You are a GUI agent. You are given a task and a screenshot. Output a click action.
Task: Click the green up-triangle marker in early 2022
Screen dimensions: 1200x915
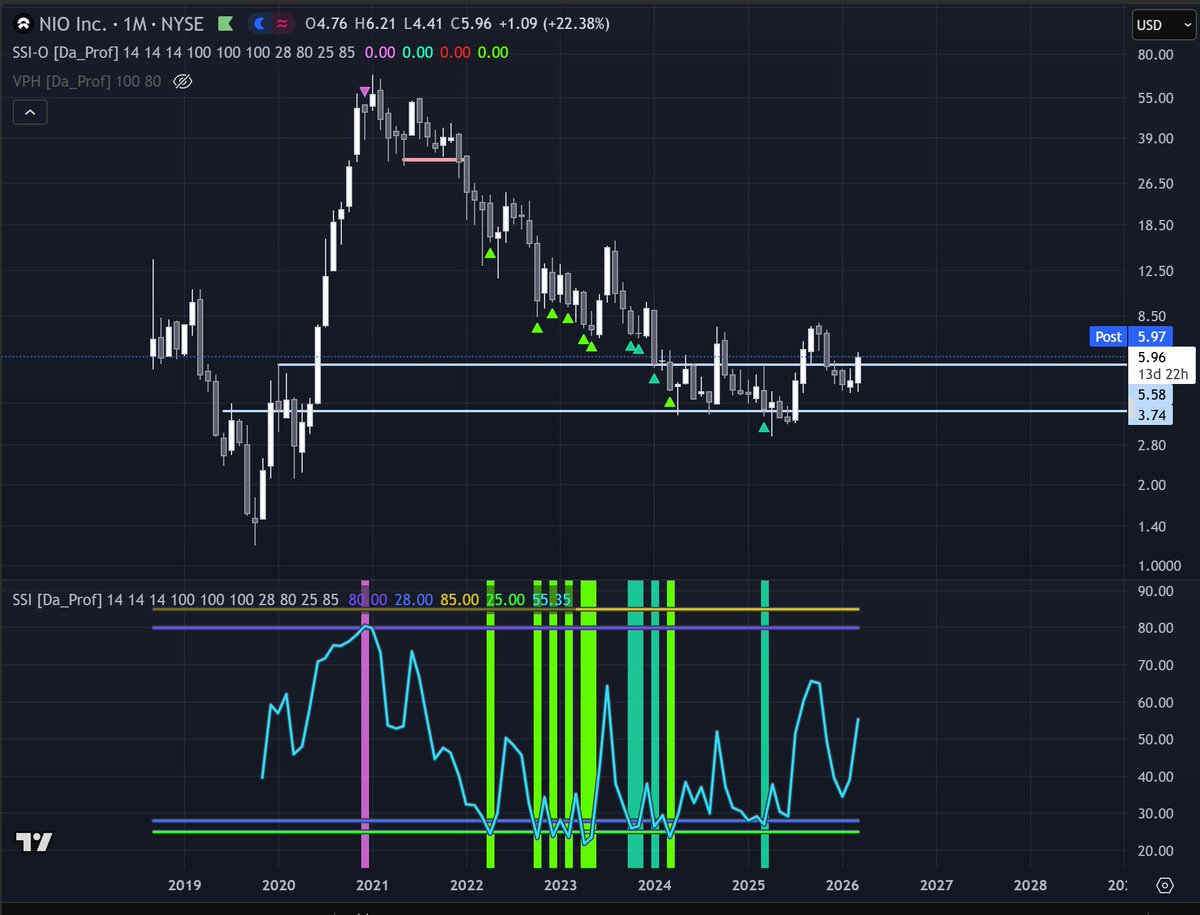(x=490, y=253)
